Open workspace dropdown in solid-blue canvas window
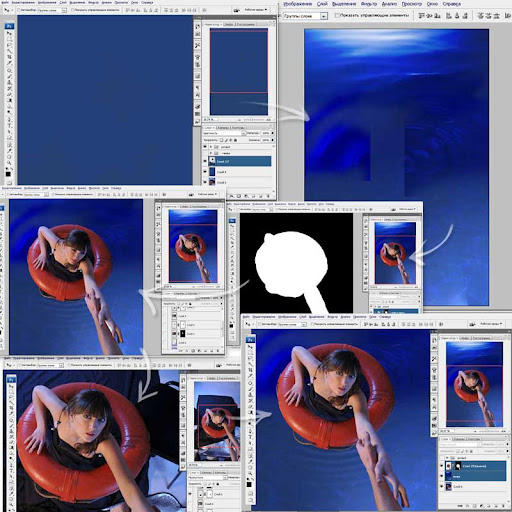This screenshot has height=512, width=512. click(256, 10)
